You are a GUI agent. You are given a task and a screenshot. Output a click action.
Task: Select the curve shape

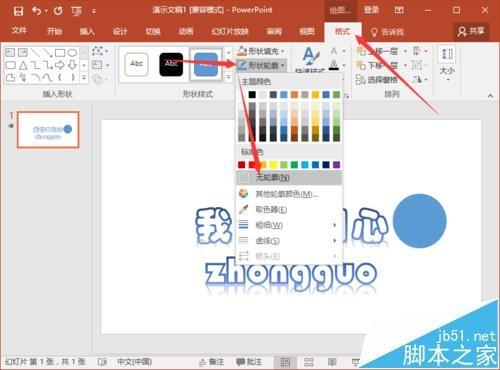coord(48,78)
